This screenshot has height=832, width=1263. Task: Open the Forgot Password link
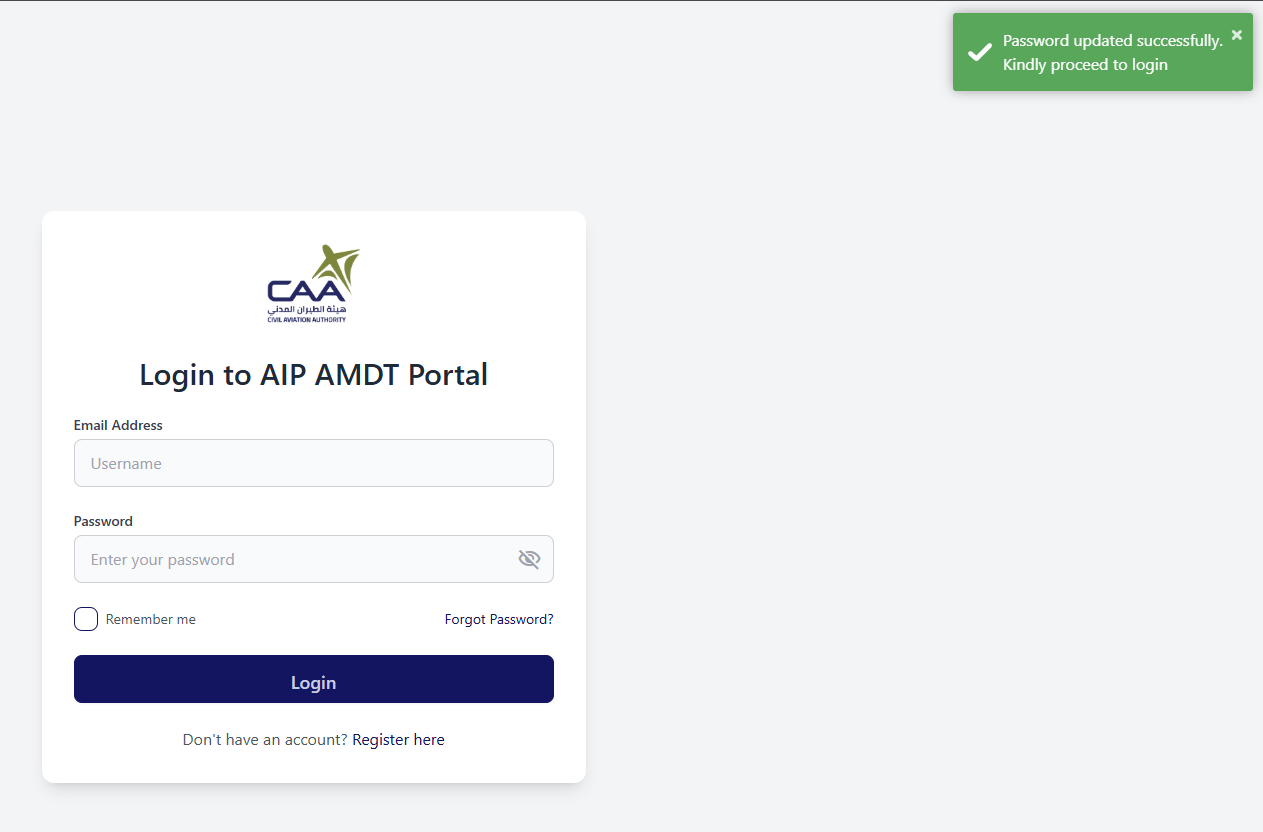[499, 619]
